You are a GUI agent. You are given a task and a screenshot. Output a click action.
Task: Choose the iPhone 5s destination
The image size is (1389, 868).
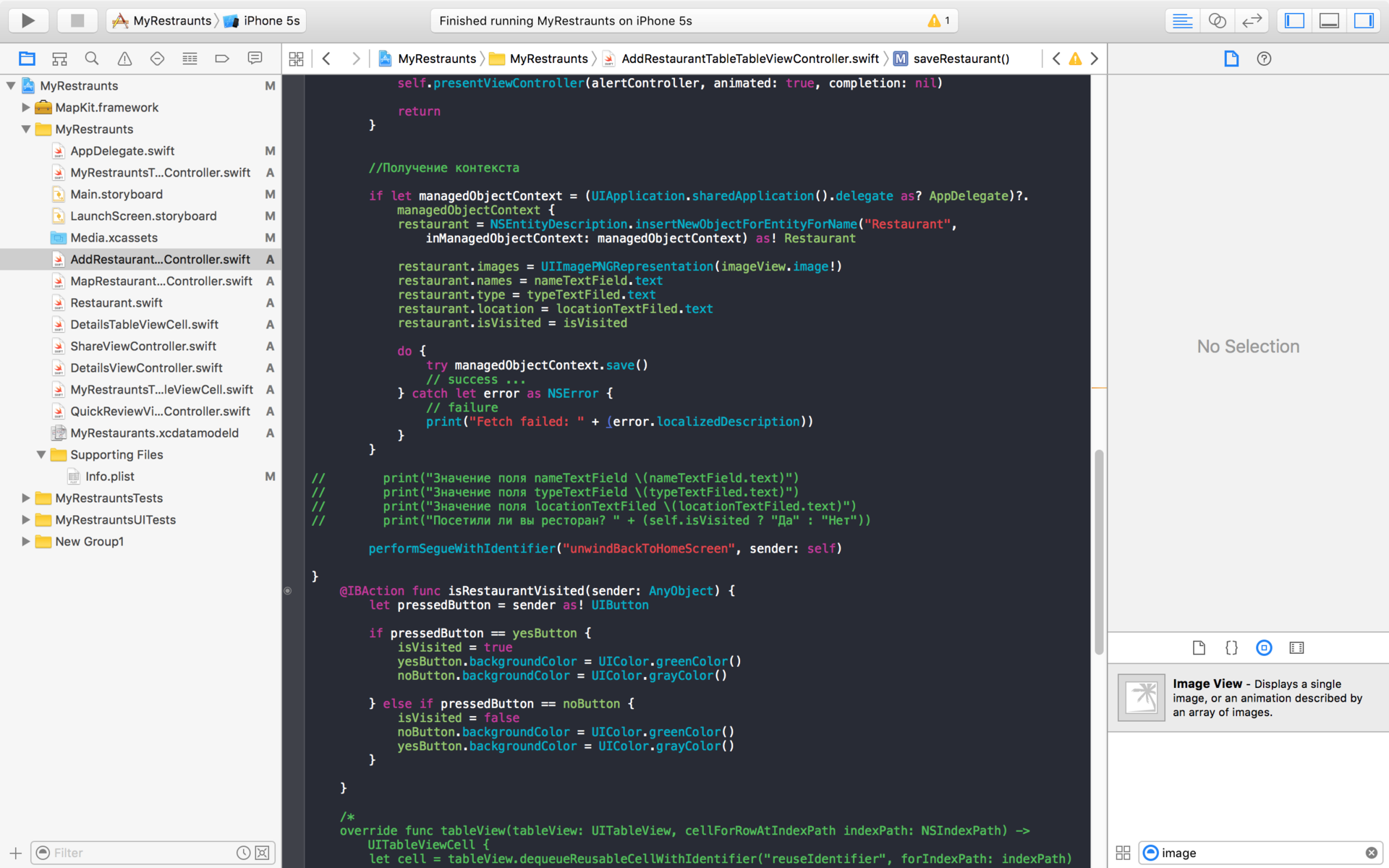coord(262,20)
